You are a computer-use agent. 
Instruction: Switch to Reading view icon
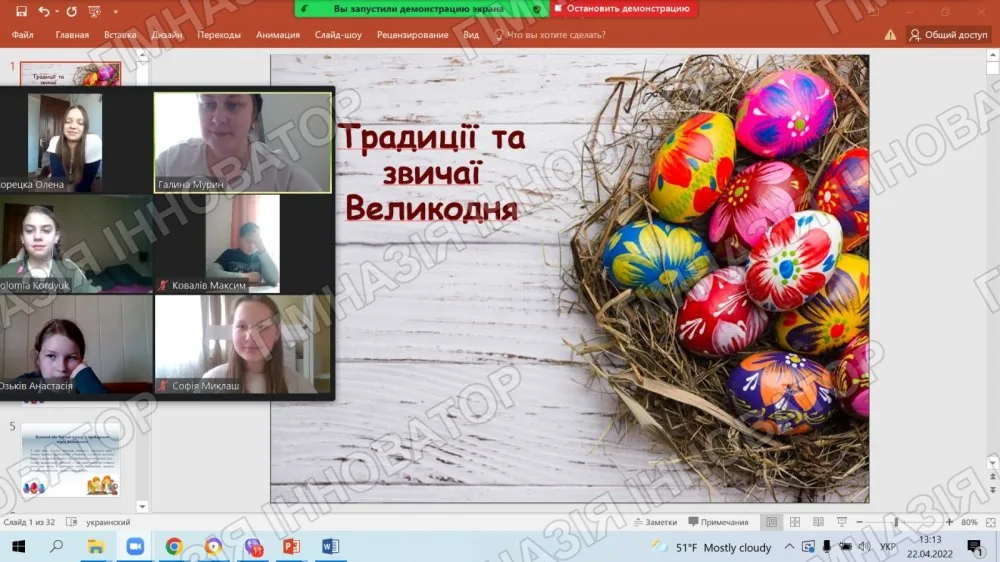pos(818,522)
